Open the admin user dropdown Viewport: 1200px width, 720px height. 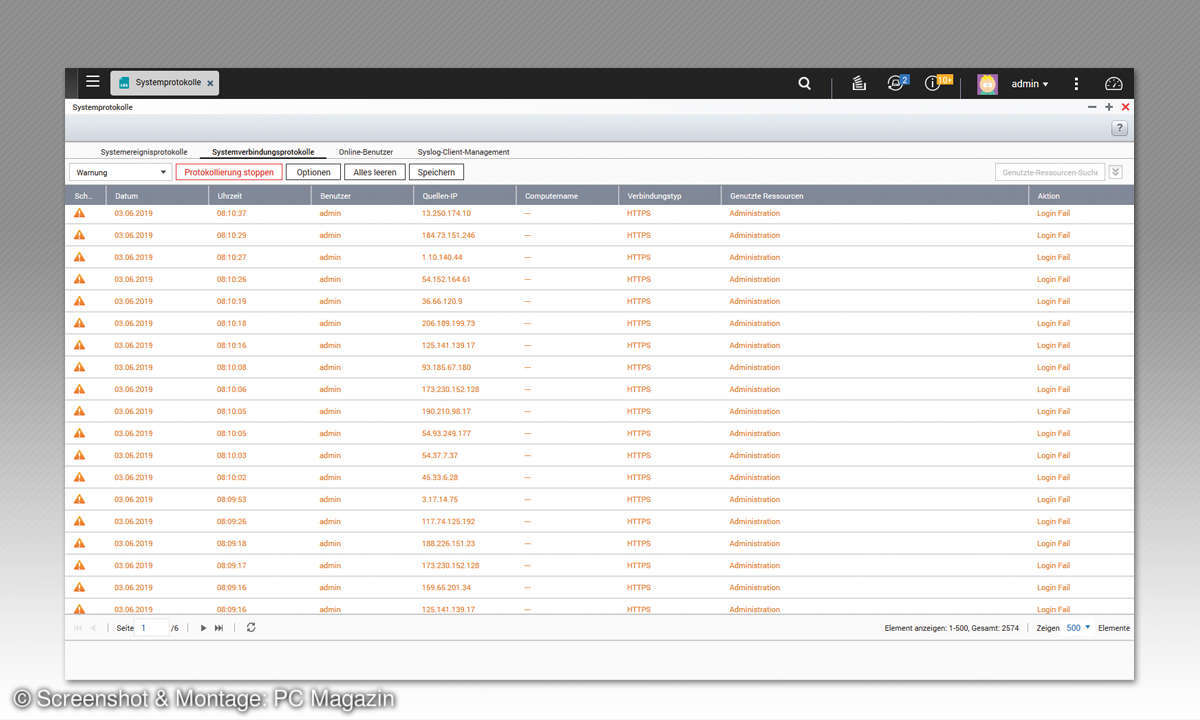click(x=1030, y=84)
